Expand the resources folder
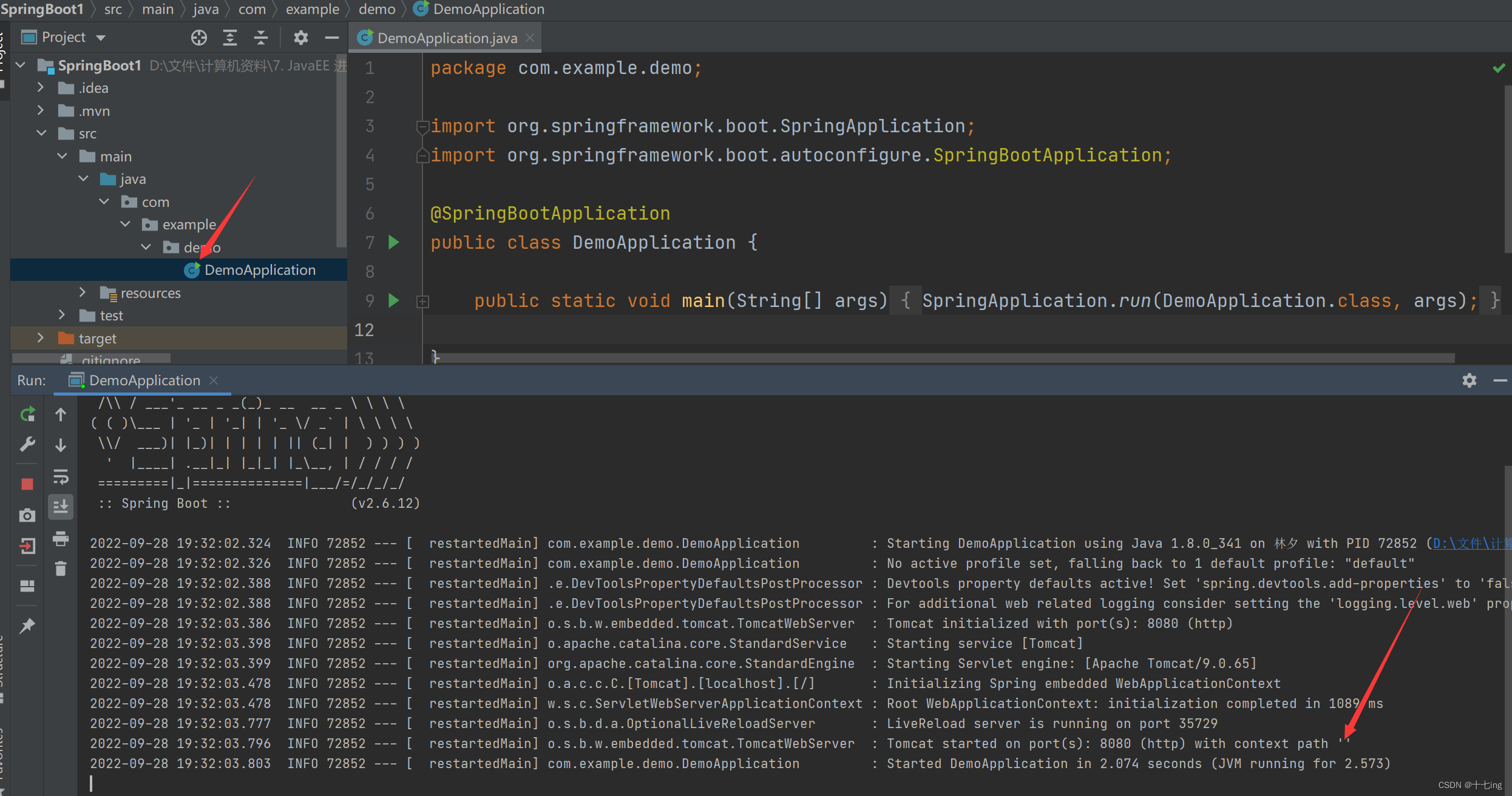The height and width of the screenshot is (796, 1512). (x=83, y=292)
